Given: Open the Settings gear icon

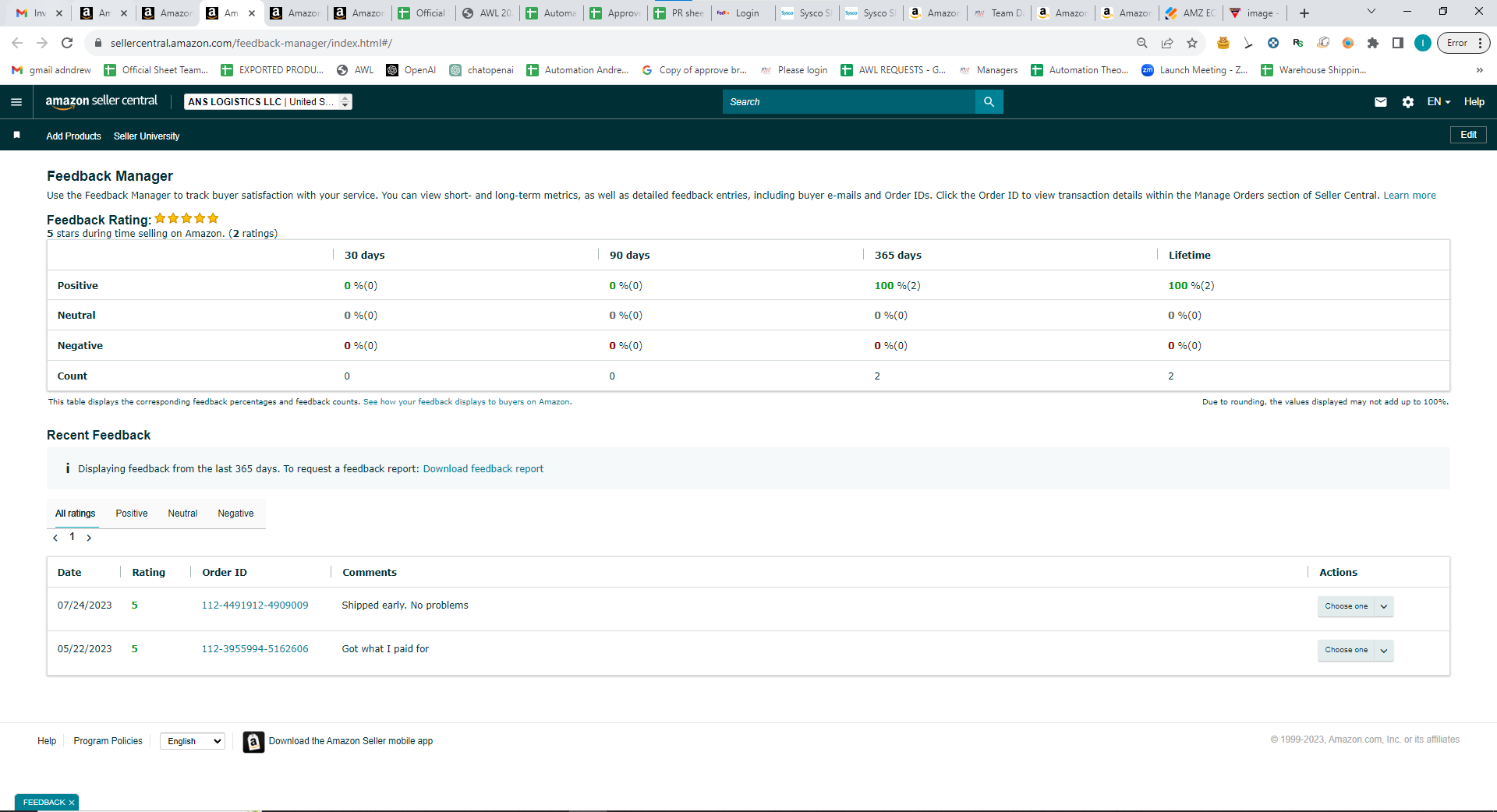Looking at the screenshot, I should tap(1407, 102).
